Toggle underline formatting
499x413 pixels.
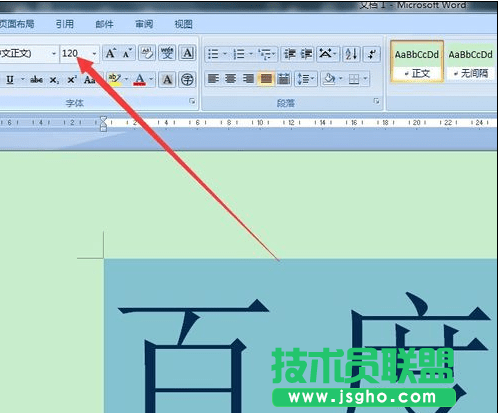point(10,80)
